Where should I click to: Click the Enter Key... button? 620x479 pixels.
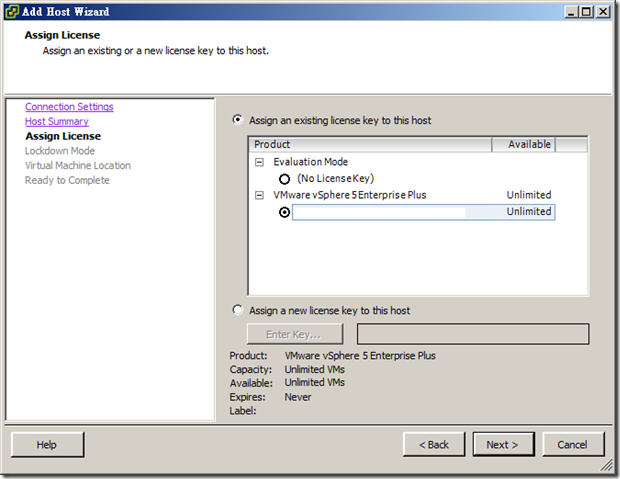click(x=295, y=334)
